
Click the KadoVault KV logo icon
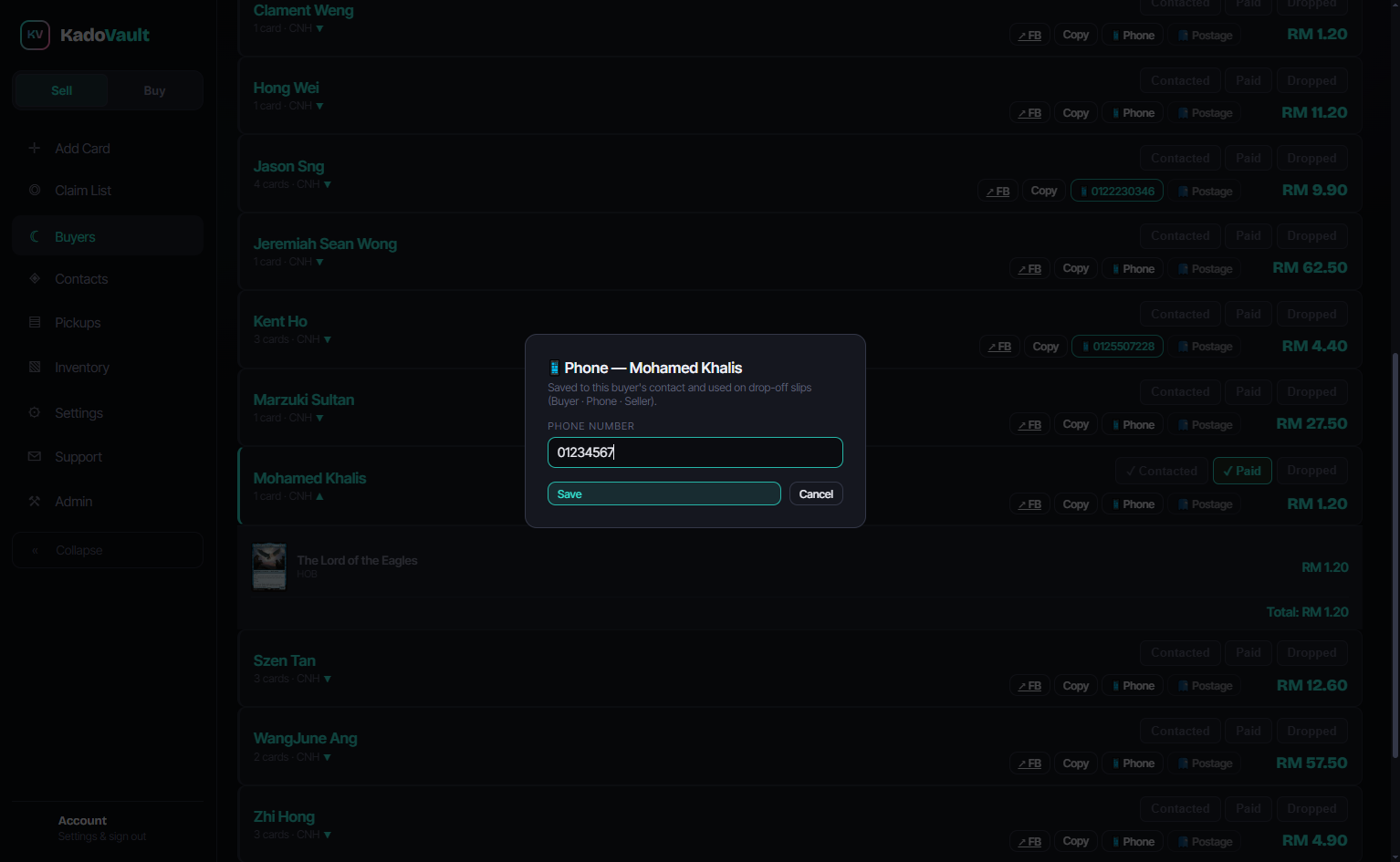pos(35,35)
